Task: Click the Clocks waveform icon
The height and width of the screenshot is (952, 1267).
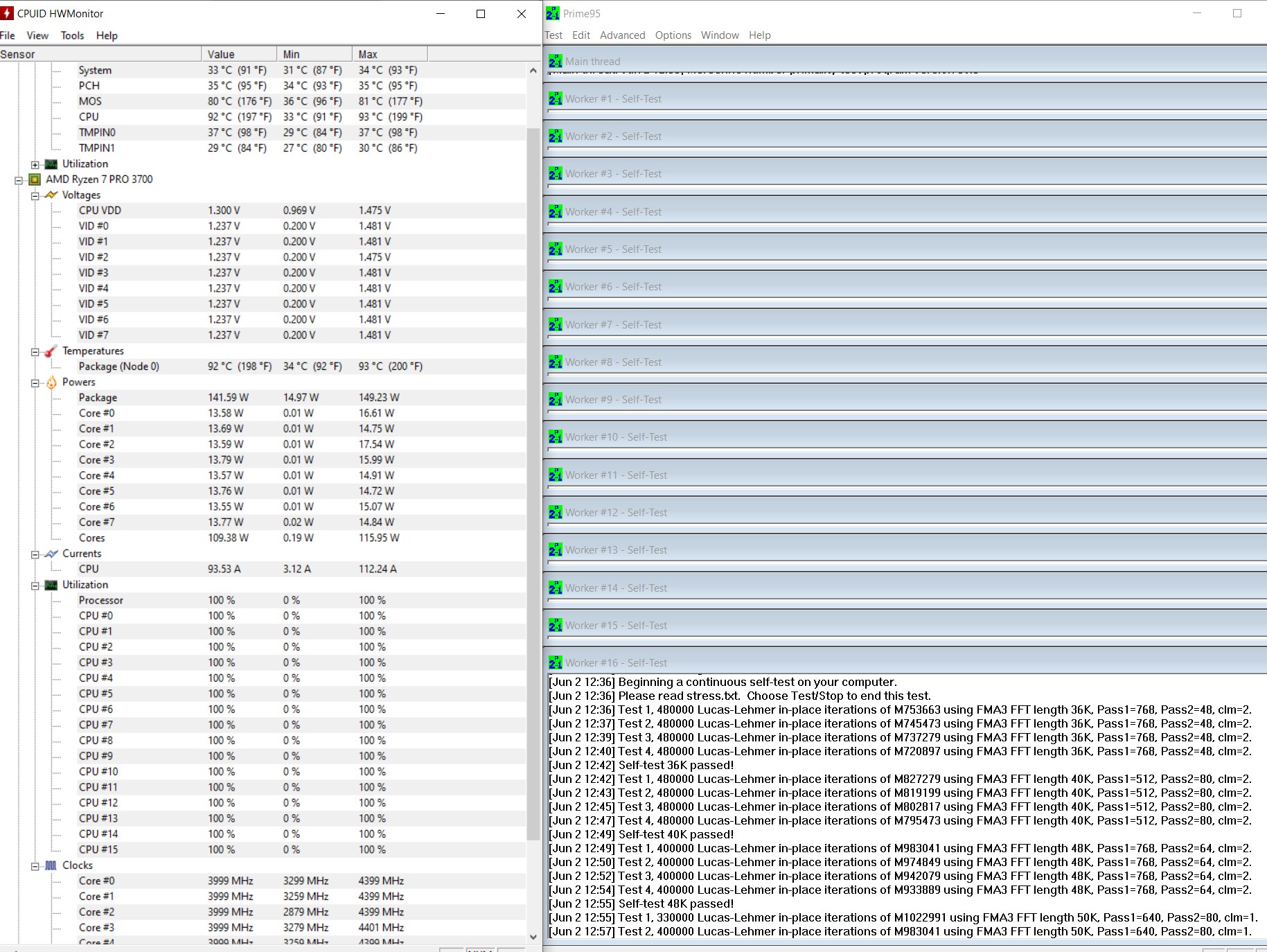Action: 51,865
